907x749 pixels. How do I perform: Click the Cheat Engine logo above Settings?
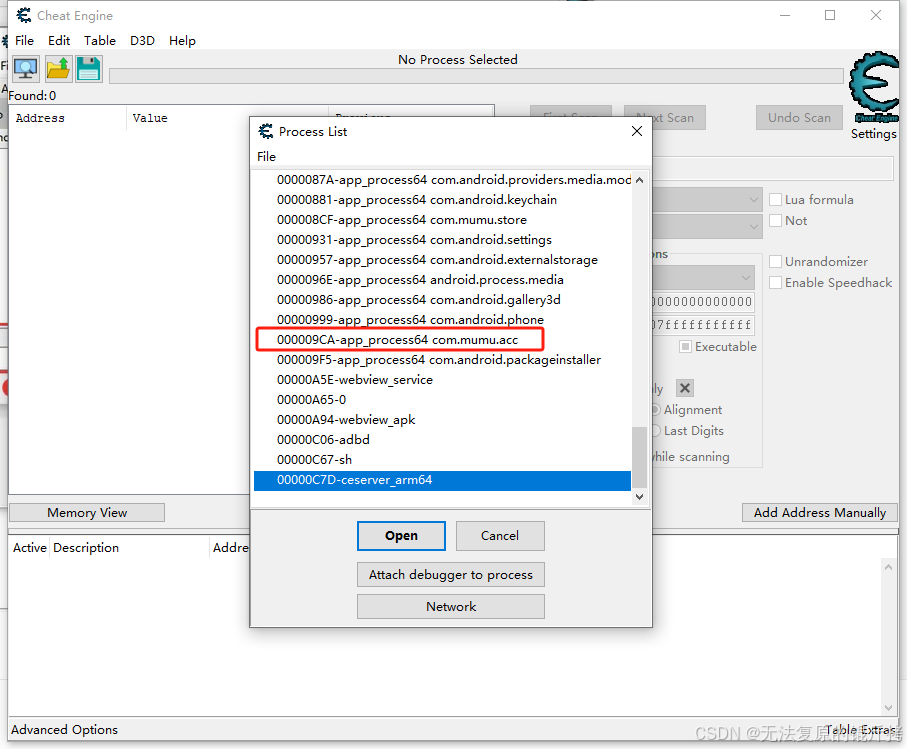click(x=874, y=87)
